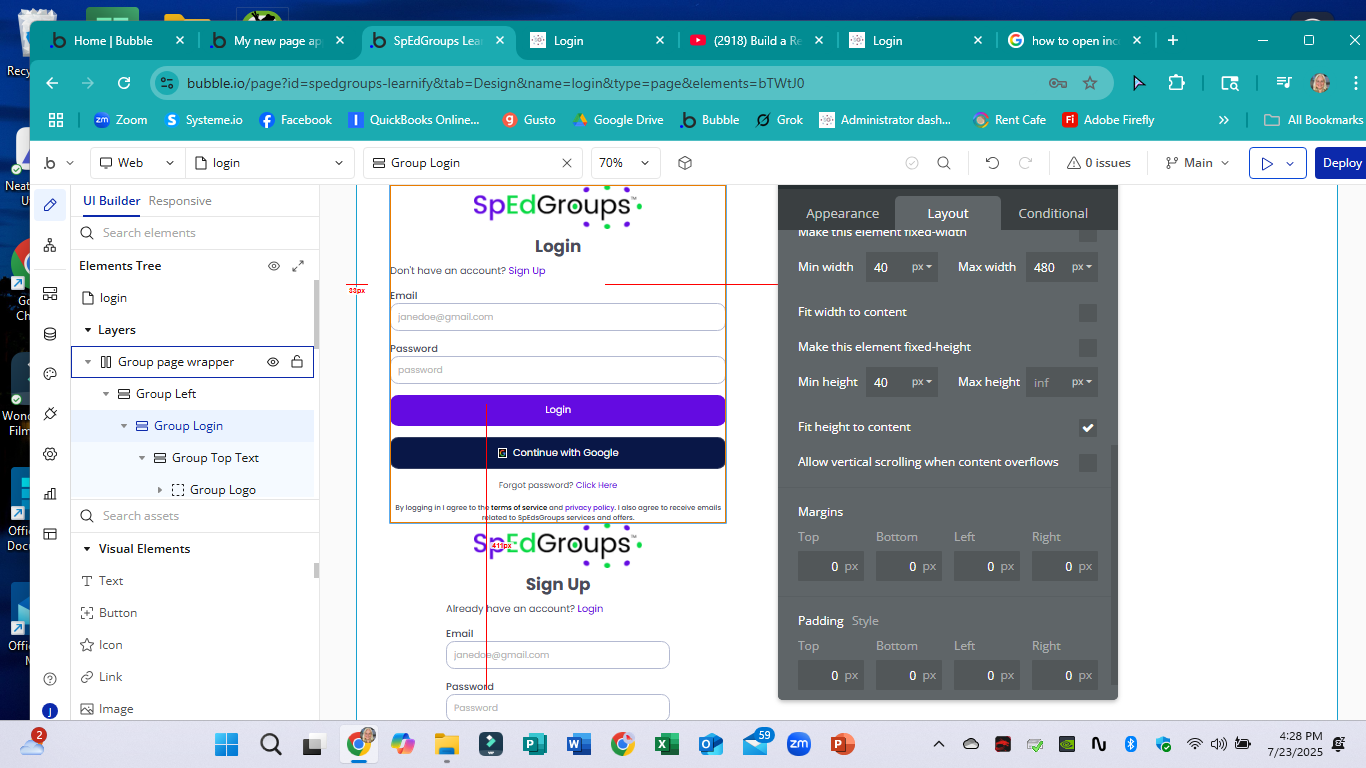Screen dimensions: 1366x768
Task: Open the Google Drive bookmark
Action: (617, 120)
